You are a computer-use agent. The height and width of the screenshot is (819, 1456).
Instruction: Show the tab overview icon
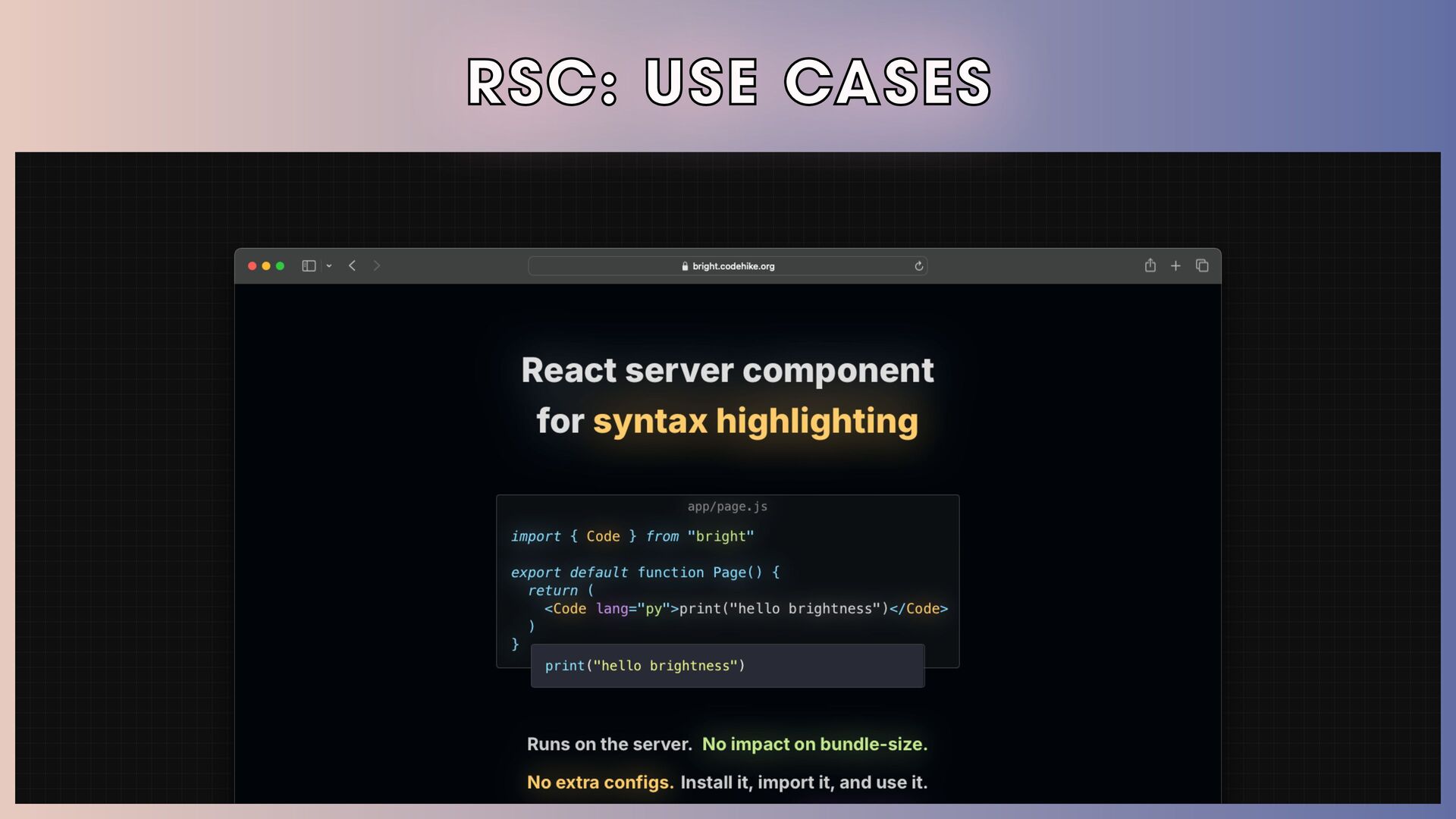(1202, 265)
